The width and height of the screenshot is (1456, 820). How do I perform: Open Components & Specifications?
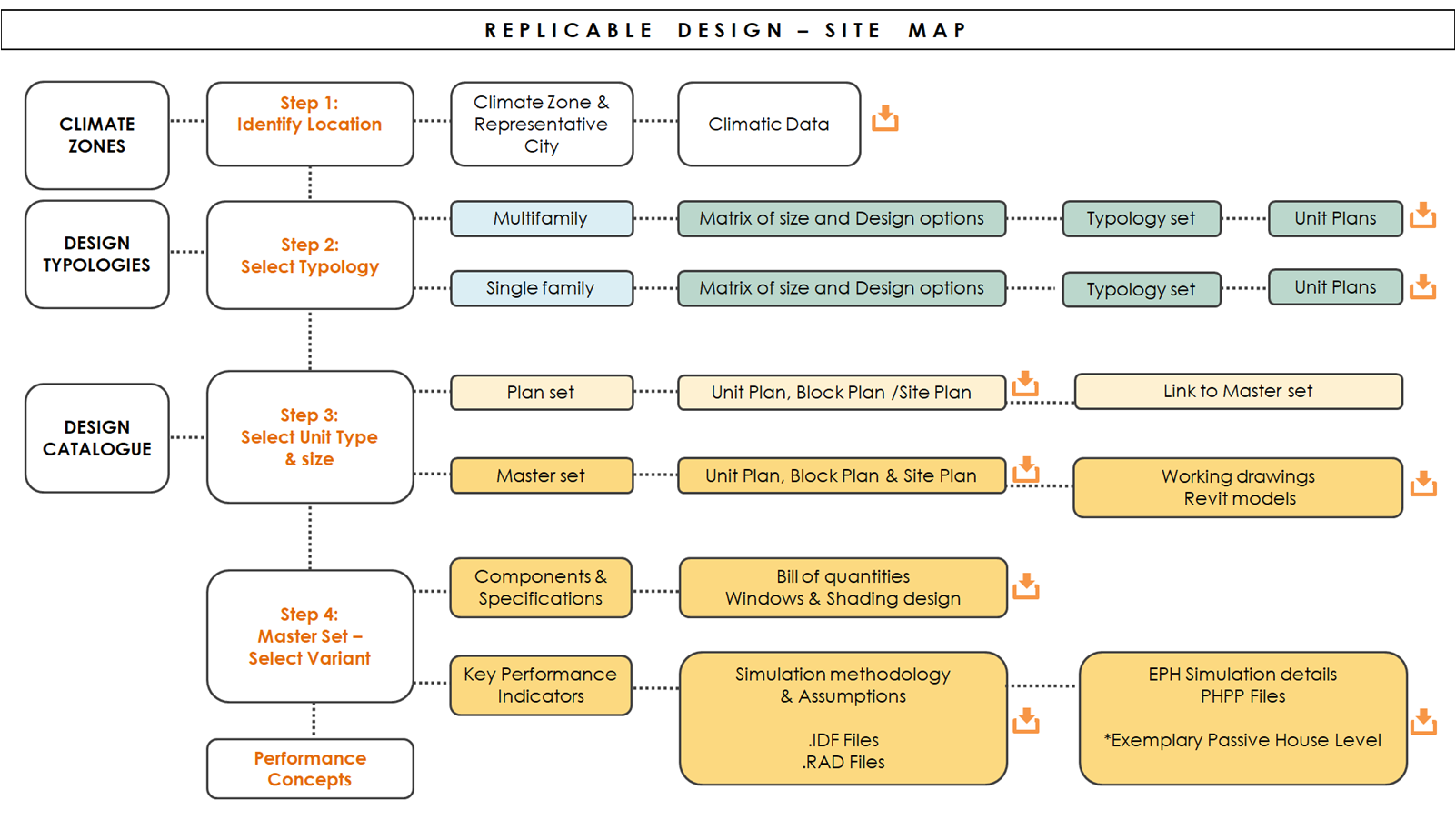click(x=541, y=587)
